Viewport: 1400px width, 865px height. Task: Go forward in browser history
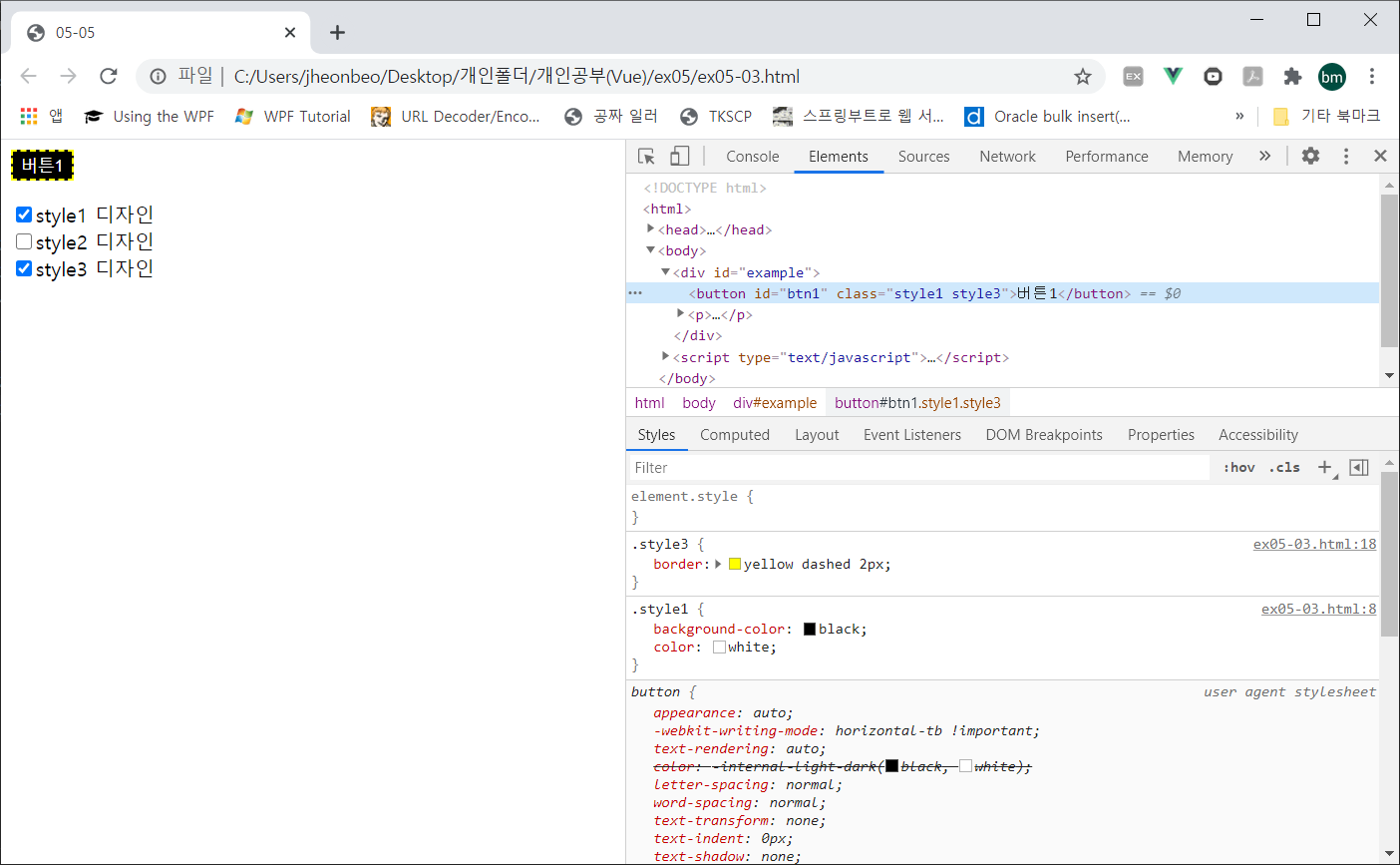68,76
